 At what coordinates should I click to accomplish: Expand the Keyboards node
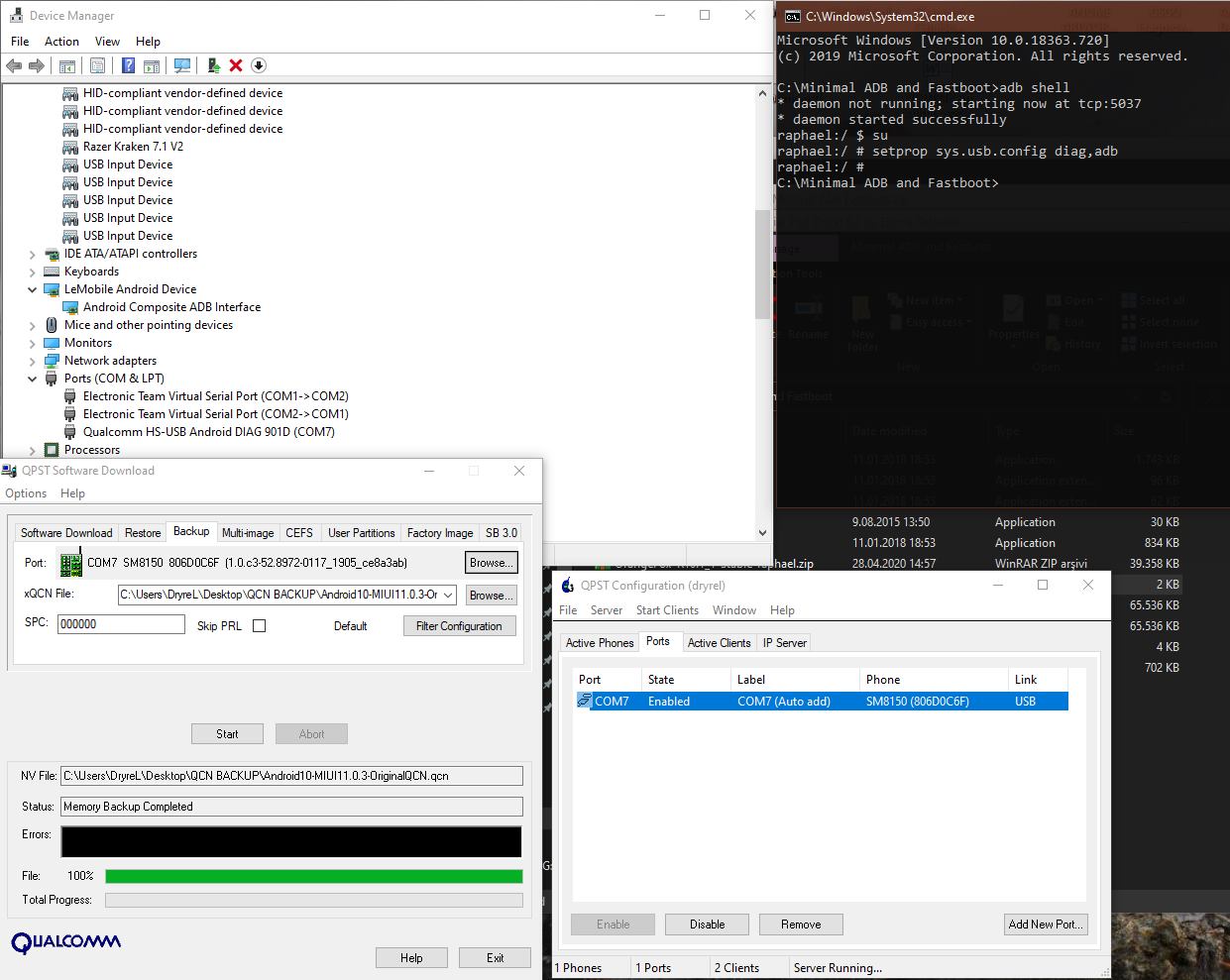click(32, 272)
